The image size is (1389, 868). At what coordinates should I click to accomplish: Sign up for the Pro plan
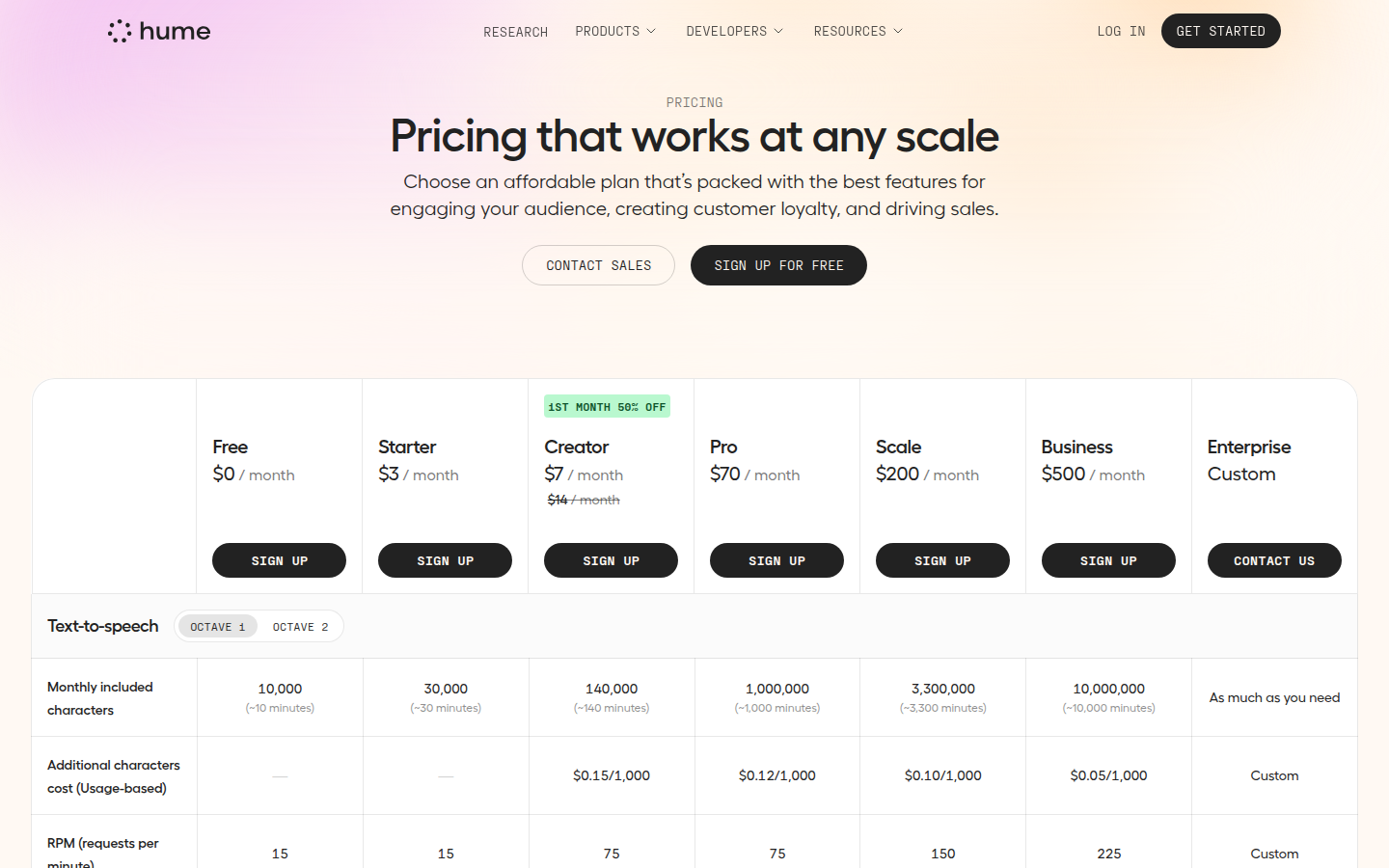tap(776, 560)
